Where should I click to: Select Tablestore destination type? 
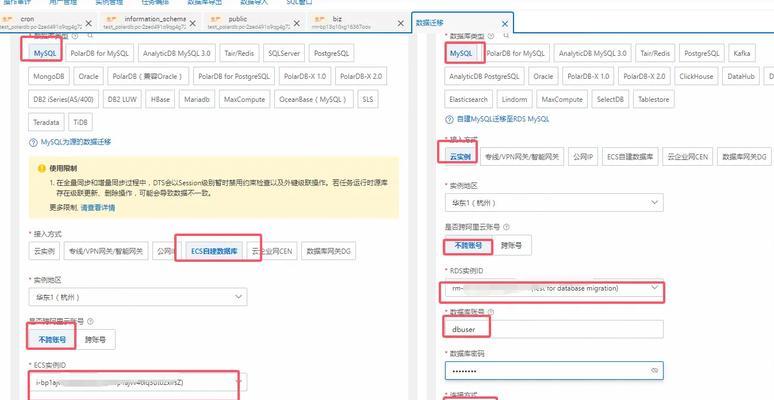(x=654, y=99)
